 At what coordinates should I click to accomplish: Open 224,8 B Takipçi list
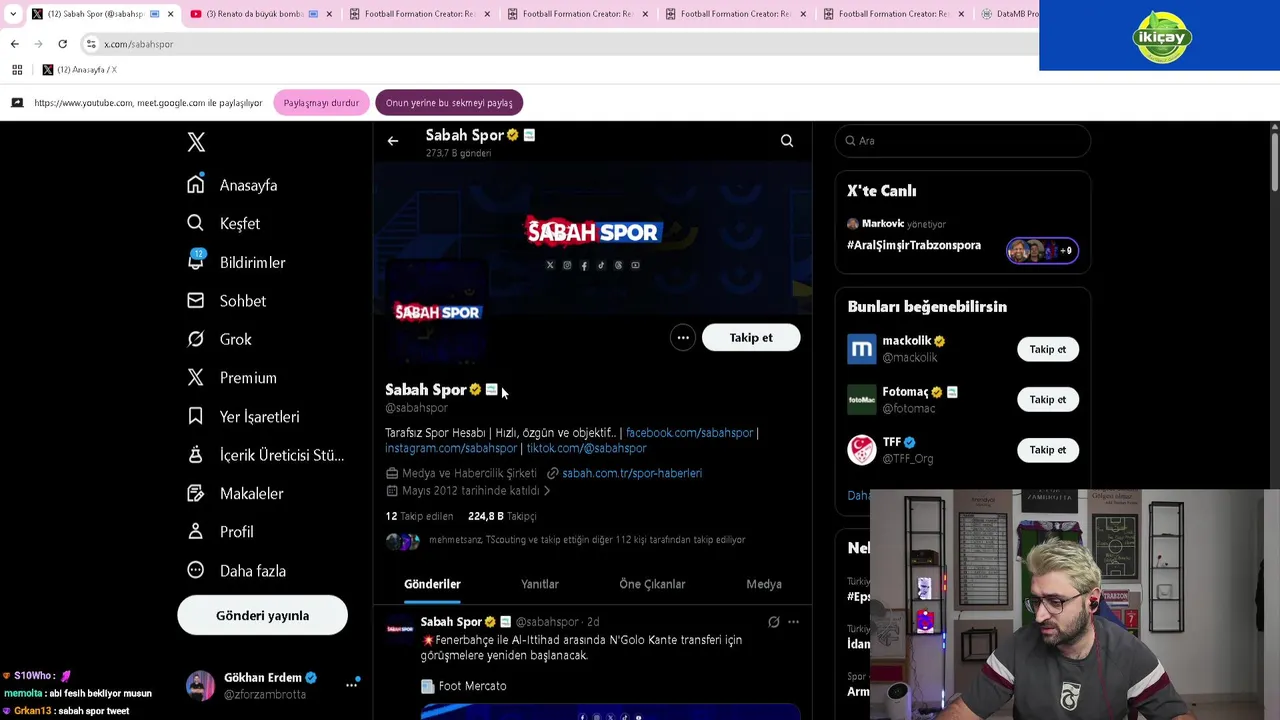click(x=502, y=516)
